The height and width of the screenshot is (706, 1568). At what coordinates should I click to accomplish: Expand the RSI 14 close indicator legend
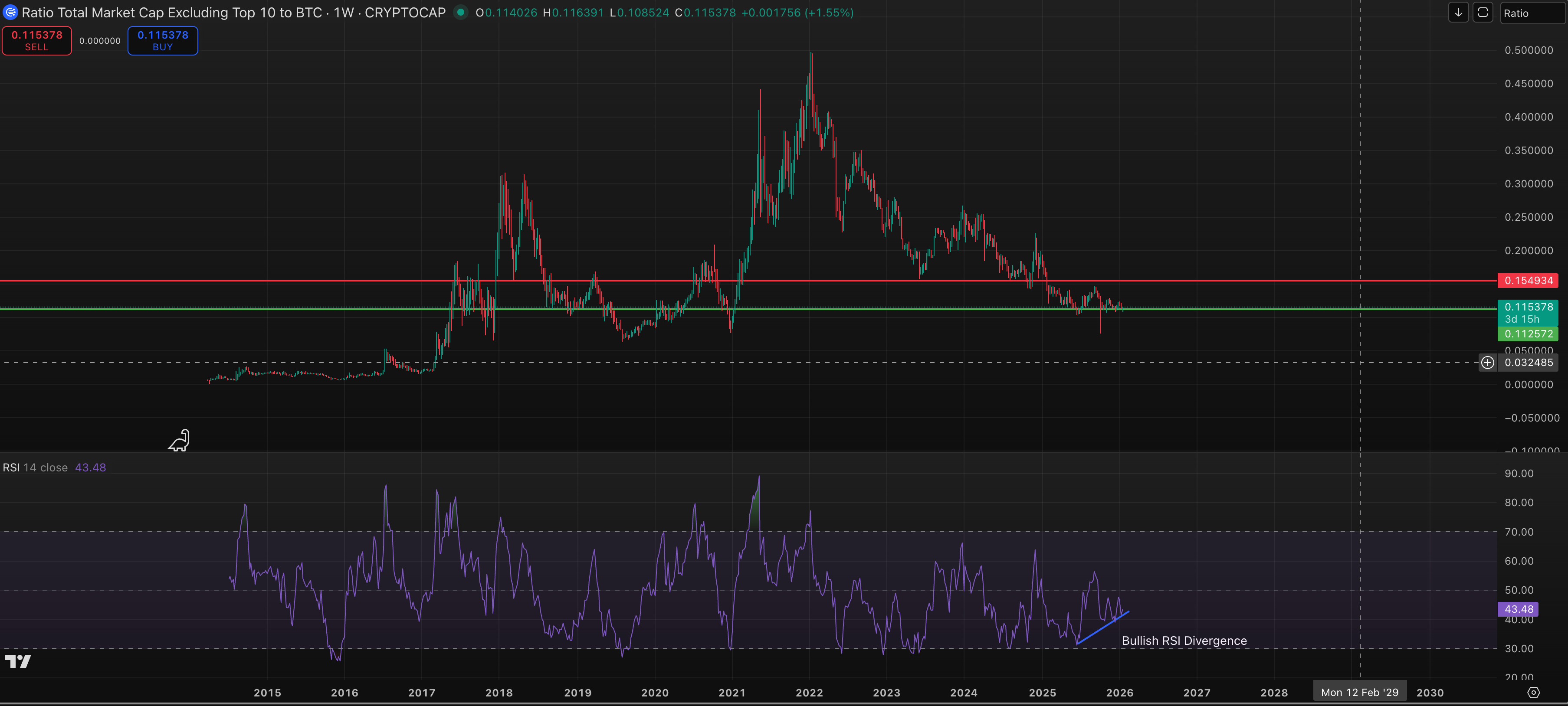point(35,467)
